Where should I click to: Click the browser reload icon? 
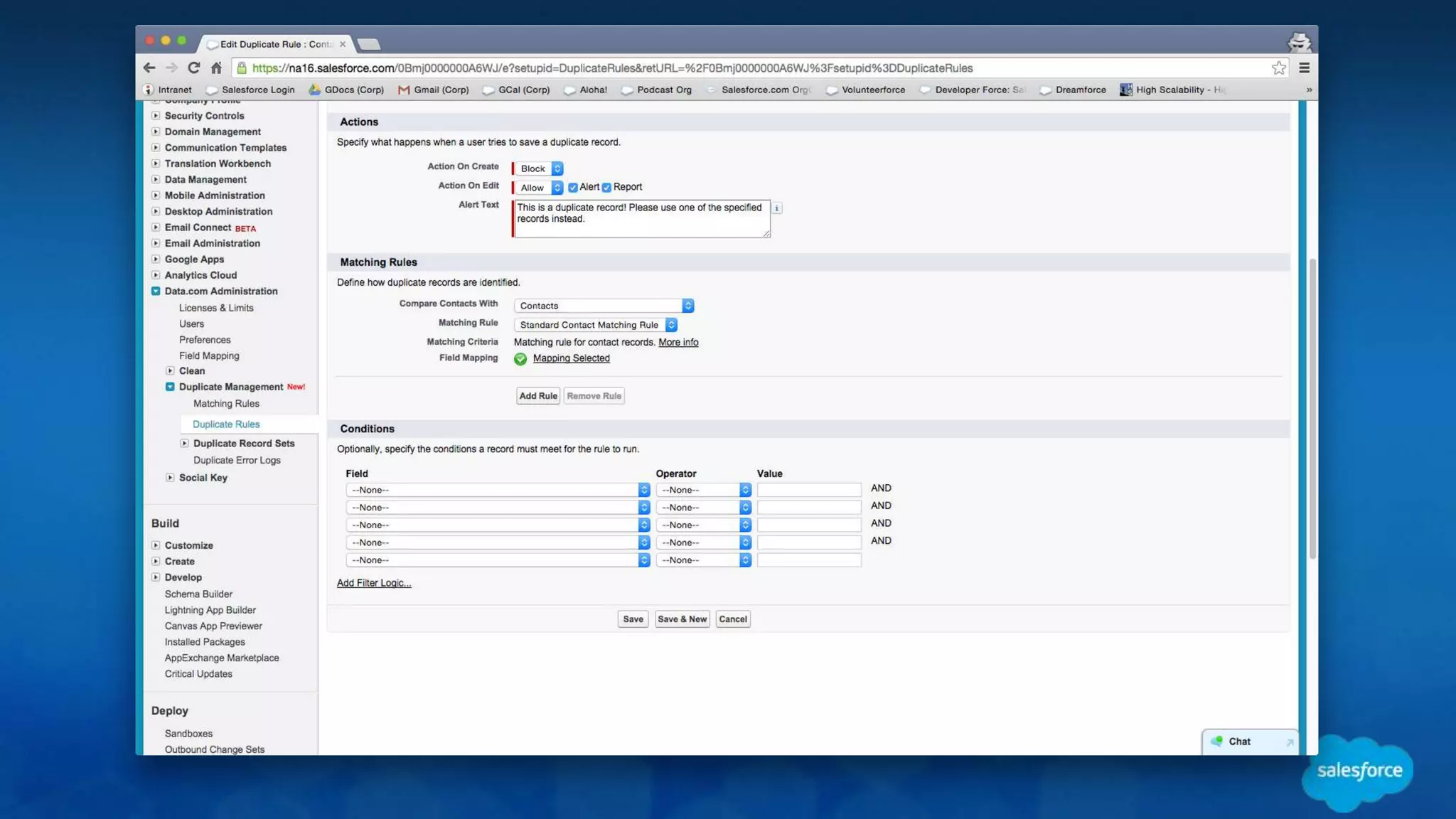[x=193, y=68]
